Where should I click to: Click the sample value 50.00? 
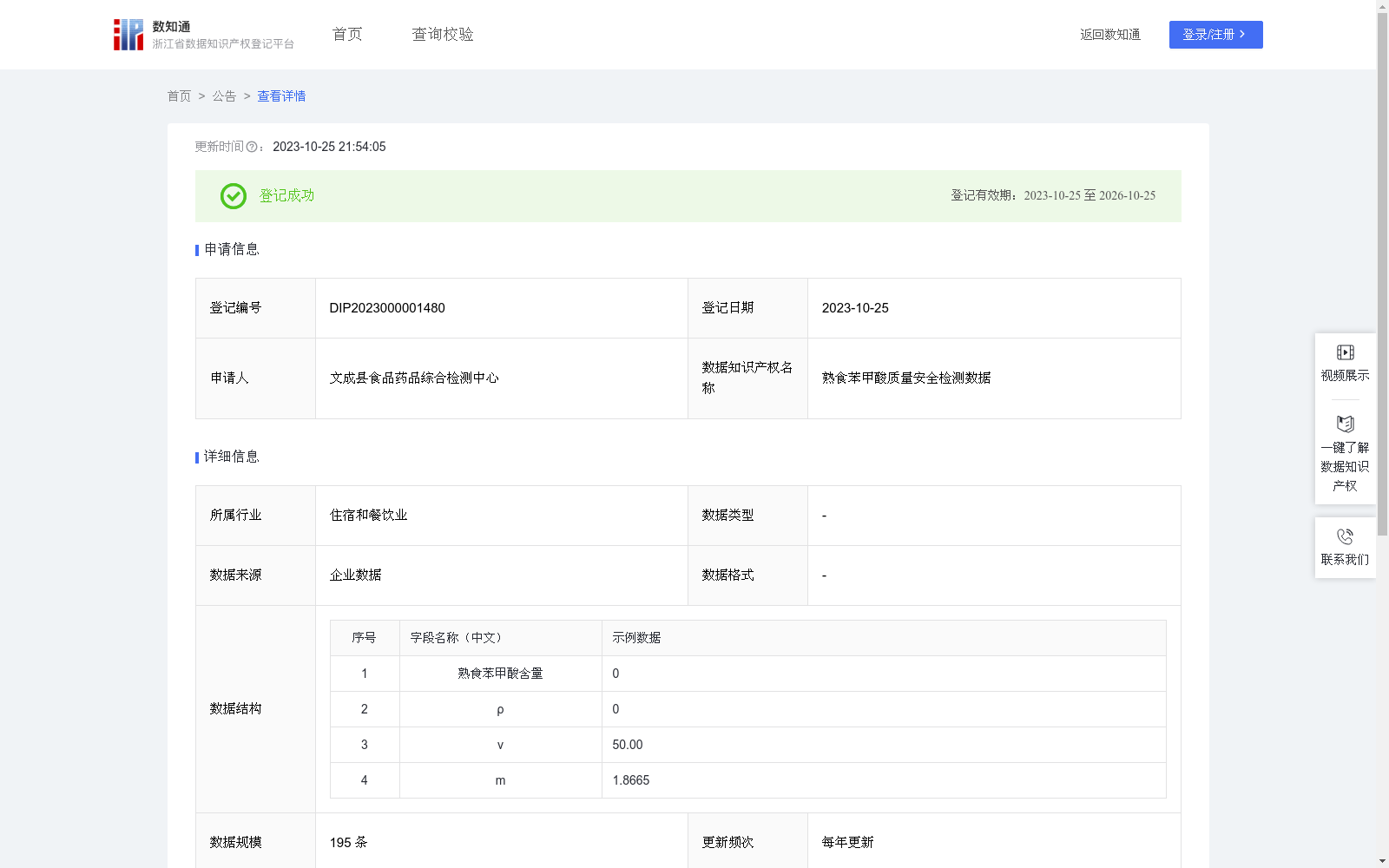pos(628,745)
